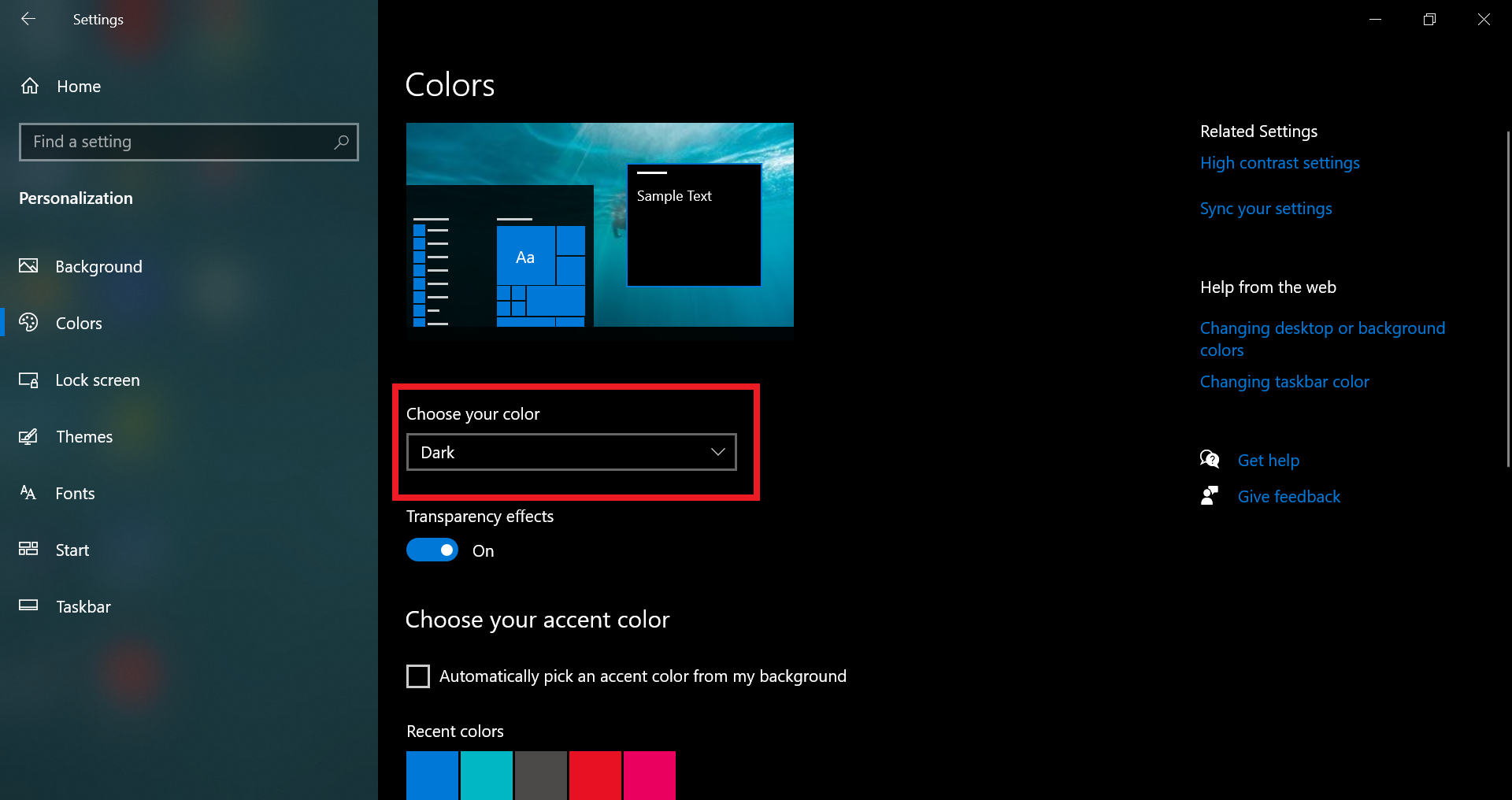The width and height of the screenshot is (1512, 800).
Task: Open Fonts settings page
Action: (76, 493)
